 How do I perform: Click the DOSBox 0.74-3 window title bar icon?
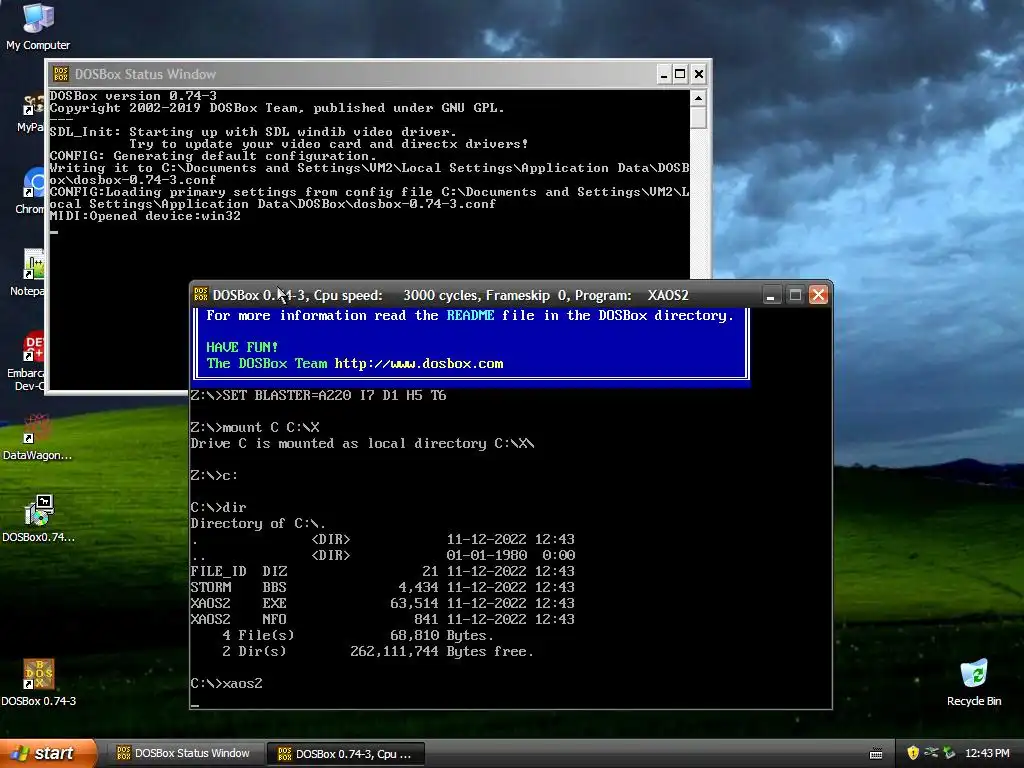point(200,295)
